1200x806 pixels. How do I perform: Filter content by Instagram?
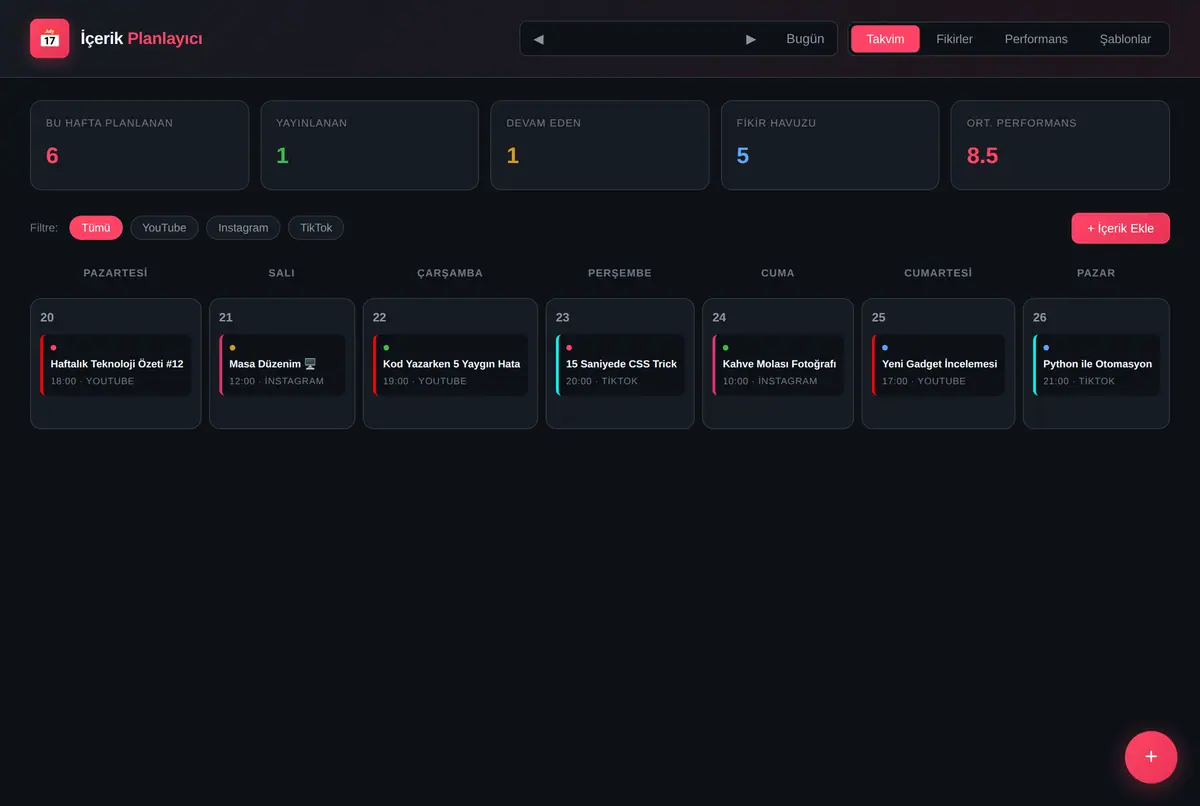(x=243, y=228)
